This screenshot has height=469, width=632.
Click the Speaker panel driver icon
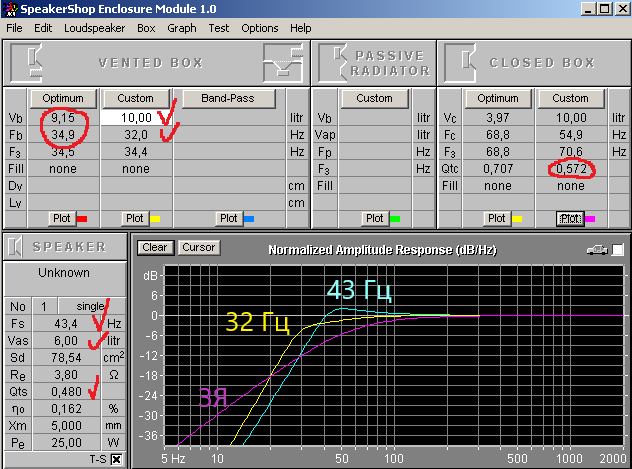tap(15, 247)
